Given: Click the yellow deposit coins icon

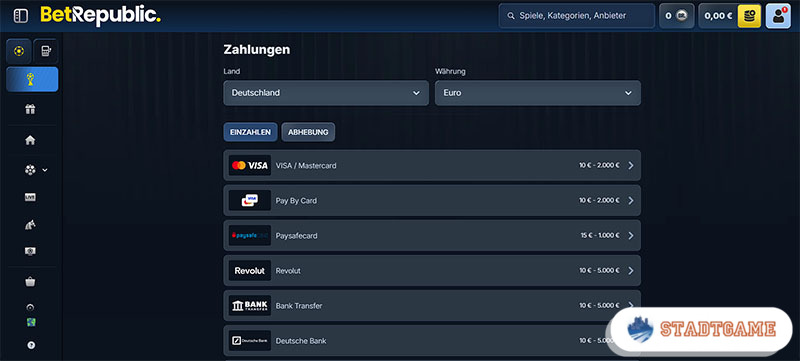Looking at the screenshot, I should 749,16.
